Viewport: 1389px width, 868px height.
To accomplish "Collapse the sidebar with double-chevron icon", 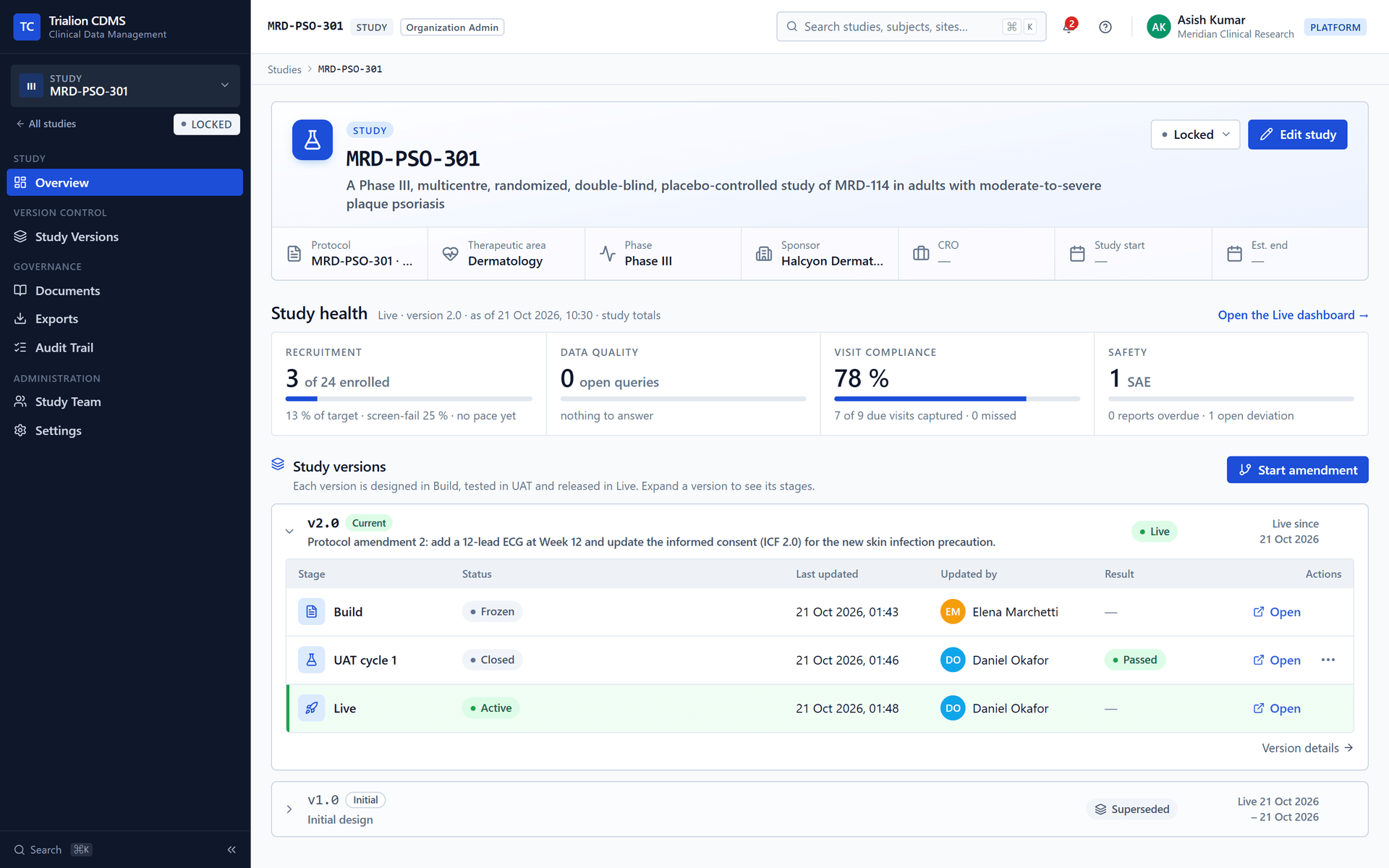I will tap(231, 849).
